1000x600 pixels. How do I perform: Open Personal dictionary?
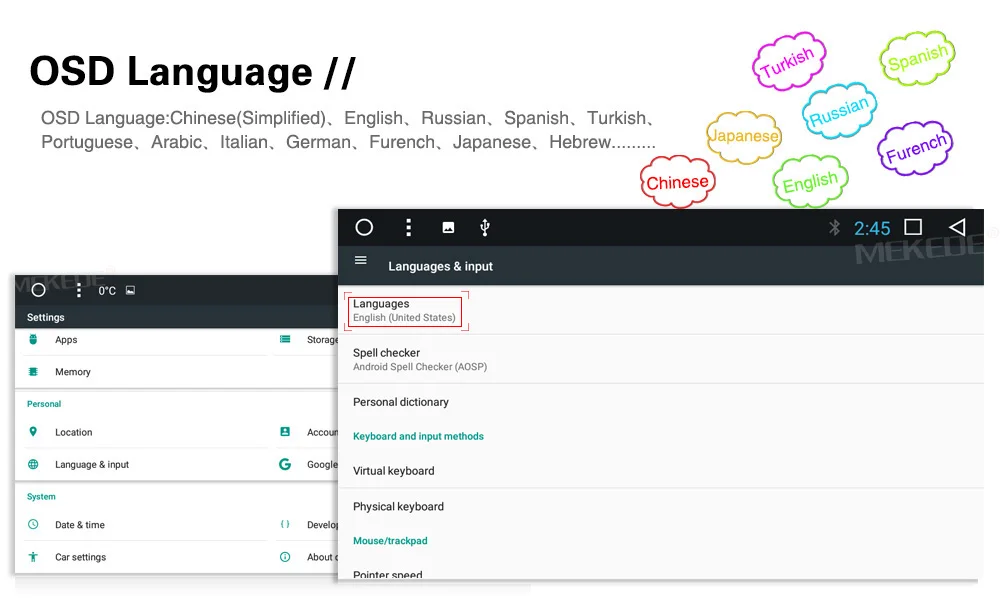tap(661, 402)
